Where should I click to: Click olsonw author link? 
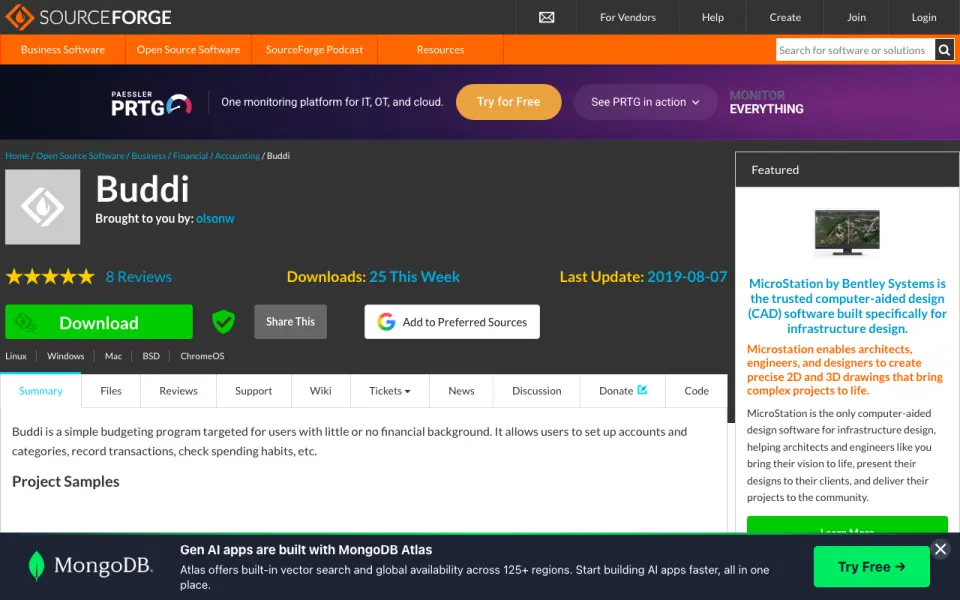pos(215,218)
